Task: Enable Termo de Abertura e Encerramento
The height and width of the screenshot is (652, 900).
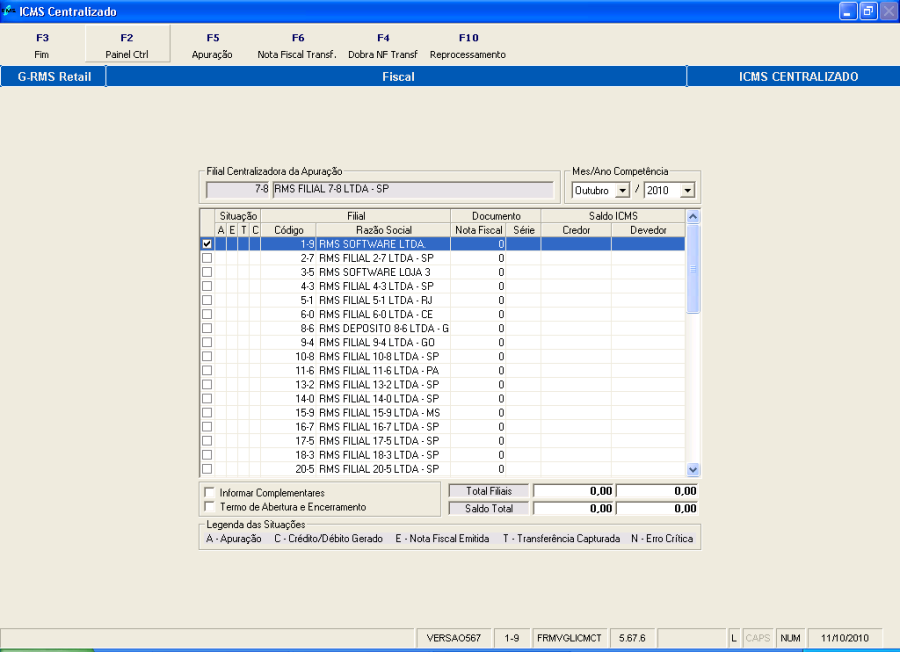Action: coord(210,507)
